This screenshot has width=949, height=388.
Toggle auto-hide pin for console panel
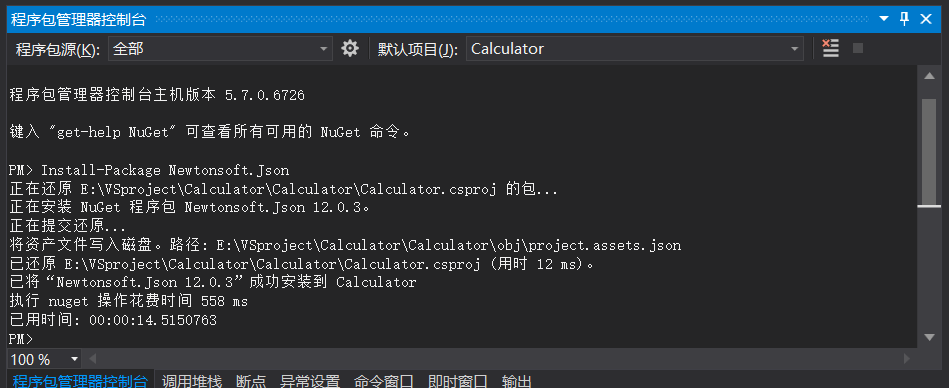(x=905, y=19)
